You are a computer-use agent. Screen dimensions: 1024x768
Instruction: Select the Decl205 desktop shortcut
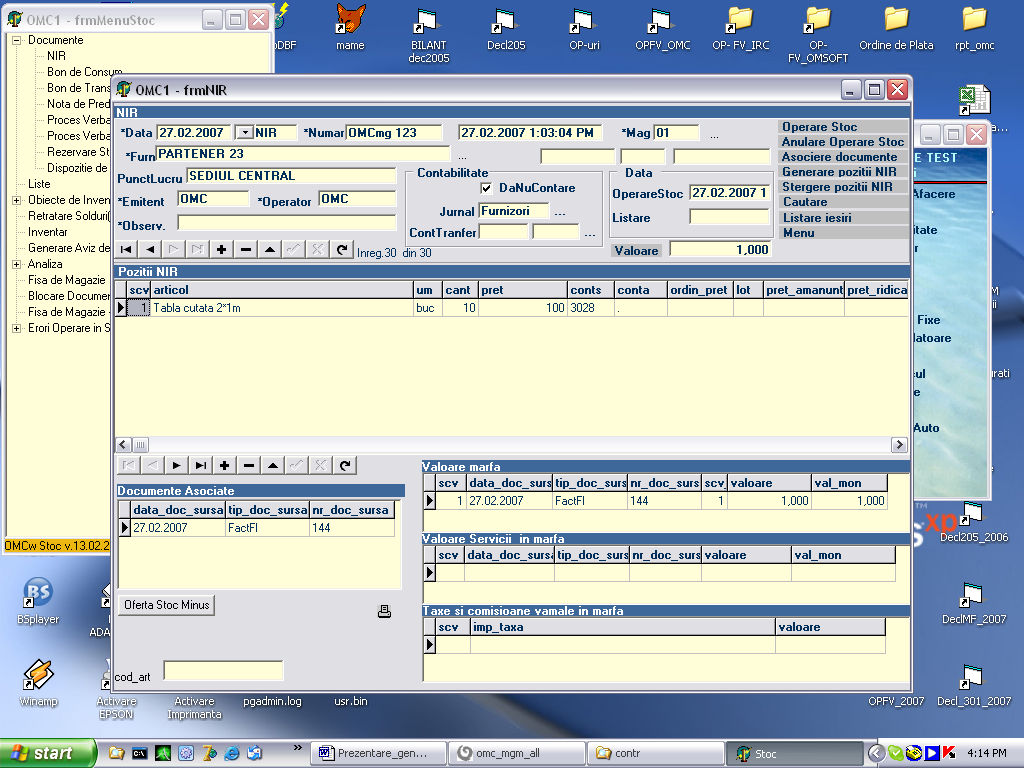coord(506,28)
